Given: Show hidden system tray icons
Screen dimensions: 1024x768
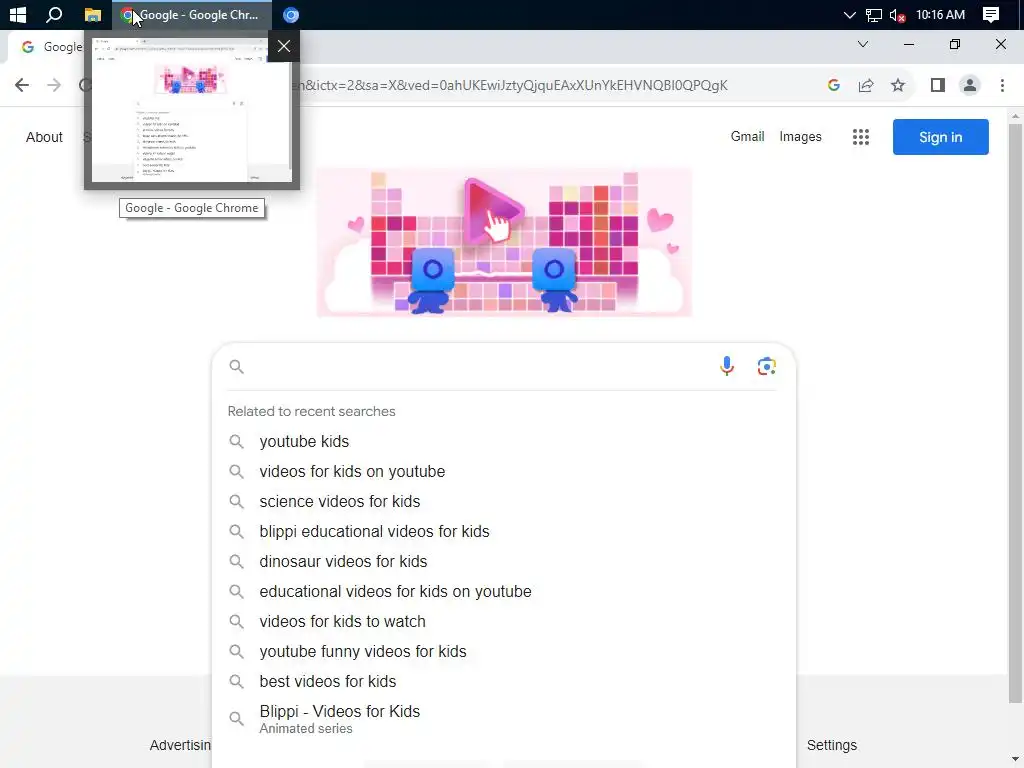Looking at the screenshot, I should click(x=849, y=14).
